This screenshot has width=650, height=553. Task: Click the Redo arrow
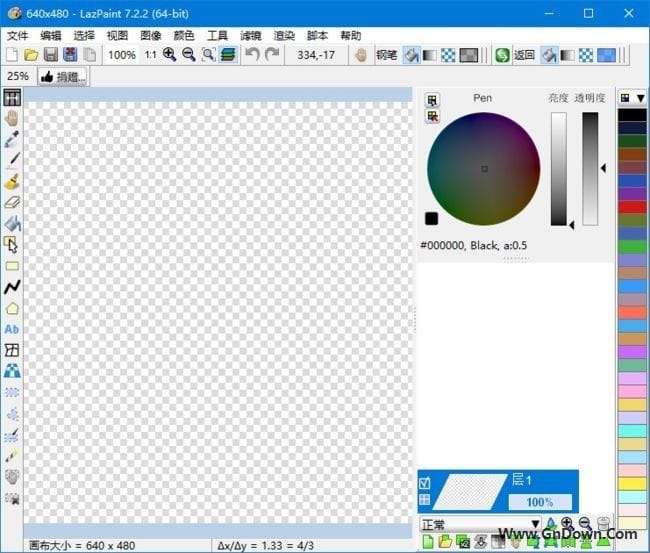[x=272, y=54]
